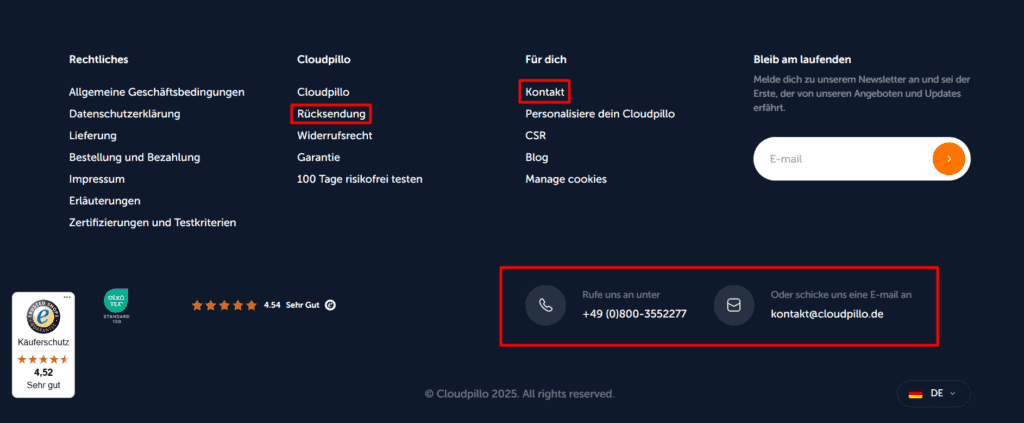This screenshot has width=1024, height=423.
Task: Expand the DE language dropdown
Action: [x=934, y=394]
